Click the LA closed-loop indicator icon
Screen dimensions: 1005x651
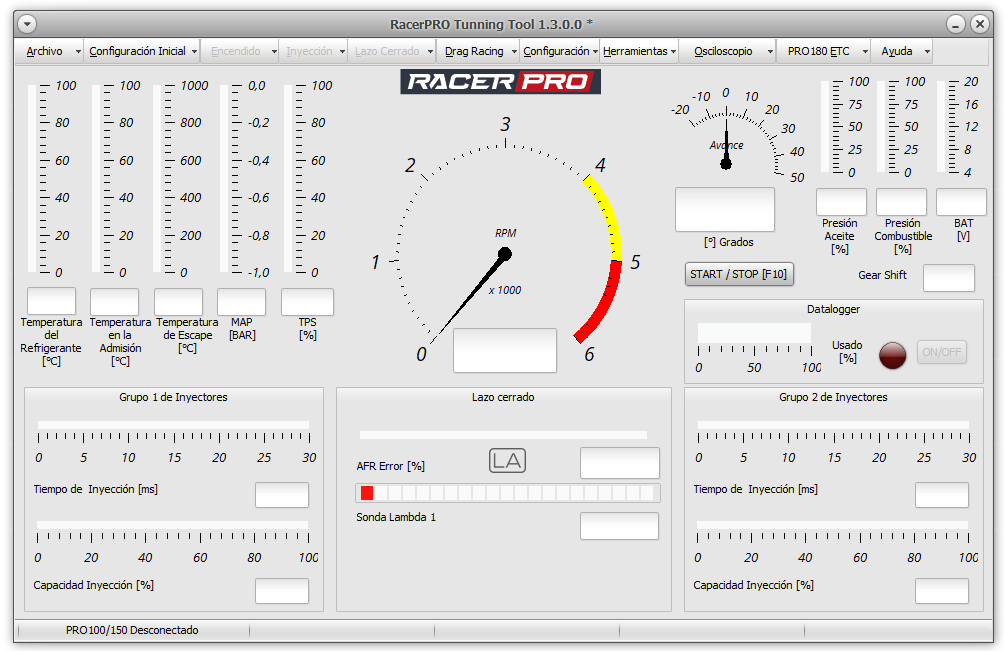point(507,460)
